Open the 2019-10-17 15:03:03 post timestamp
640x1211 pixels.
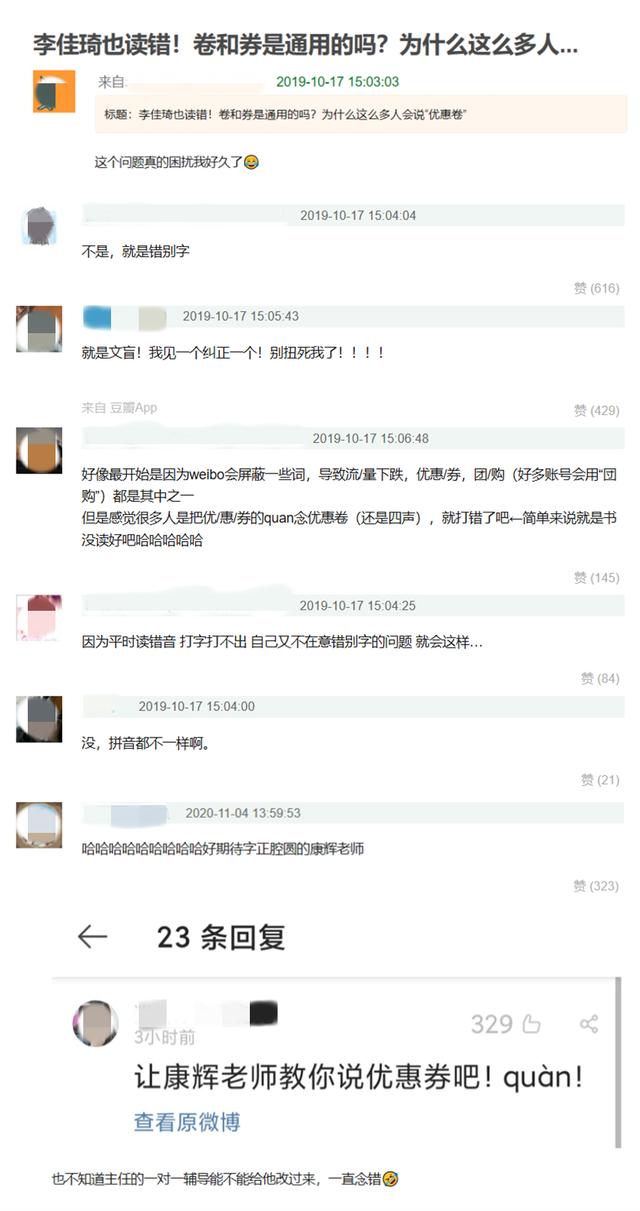[x=337, y=82]
